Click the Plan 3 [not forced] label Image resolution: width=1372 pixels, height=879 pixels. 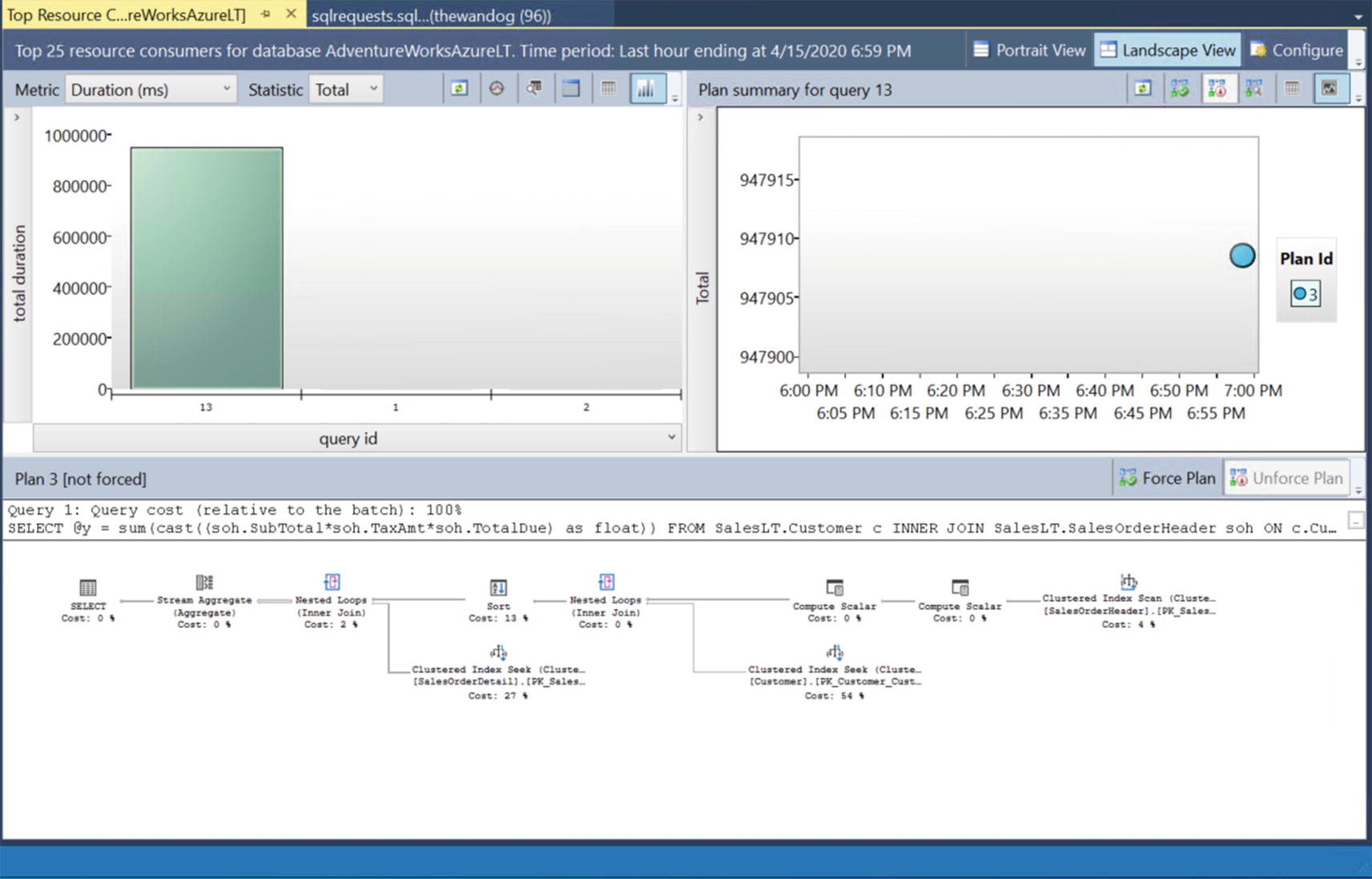coord(80,479)
